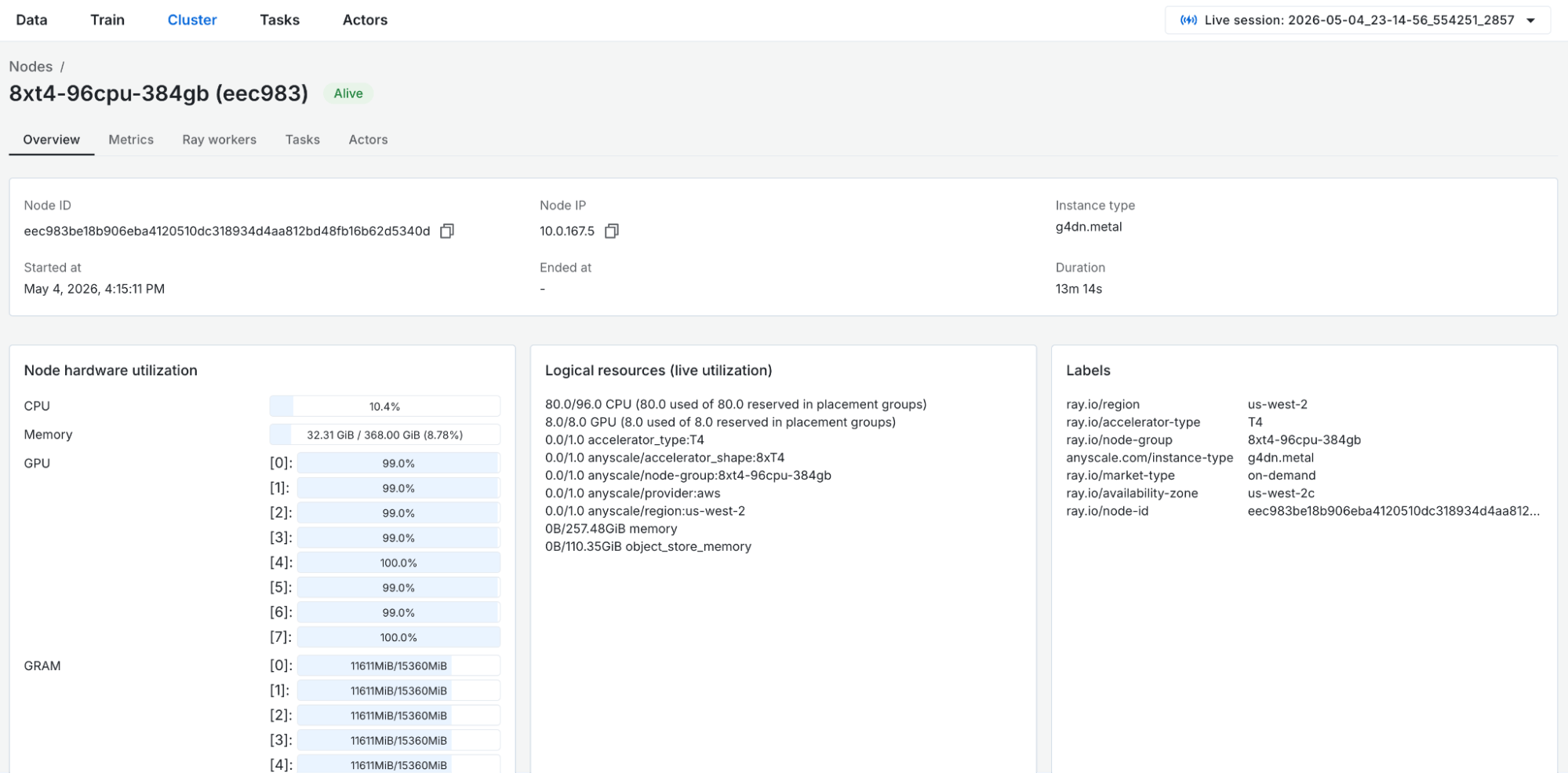Image resolution: width=1568 pixels, height=773 pixels.
Task: Select the Duration 13m 14s value
Action: (x=1079, y=289)
